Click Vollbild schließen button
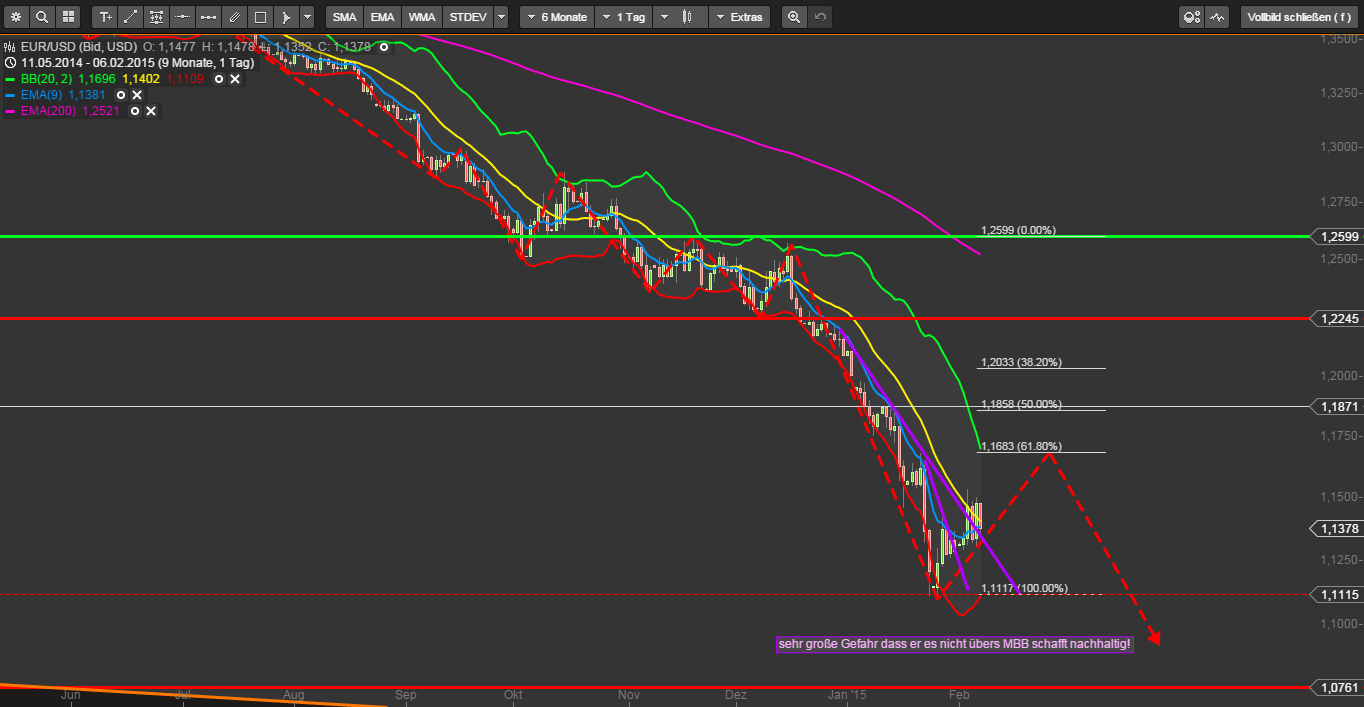1364x707 pixels. pos(1299,17)
